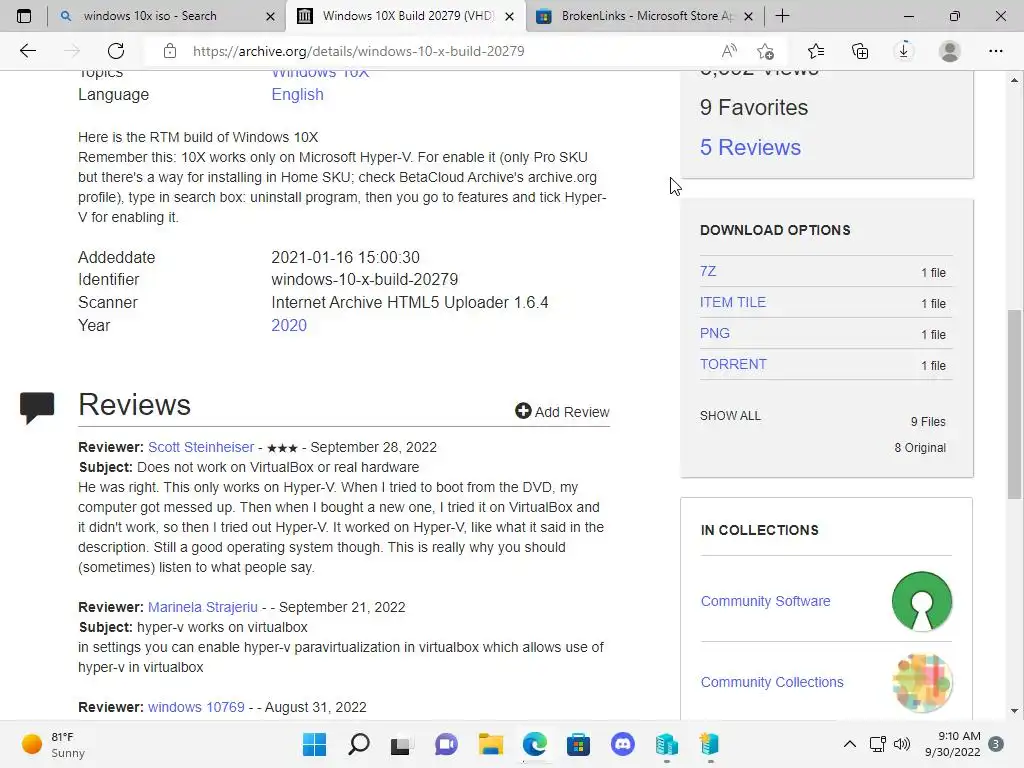Open reviewer Marinela Strajeriu profile

click(202, 607)
